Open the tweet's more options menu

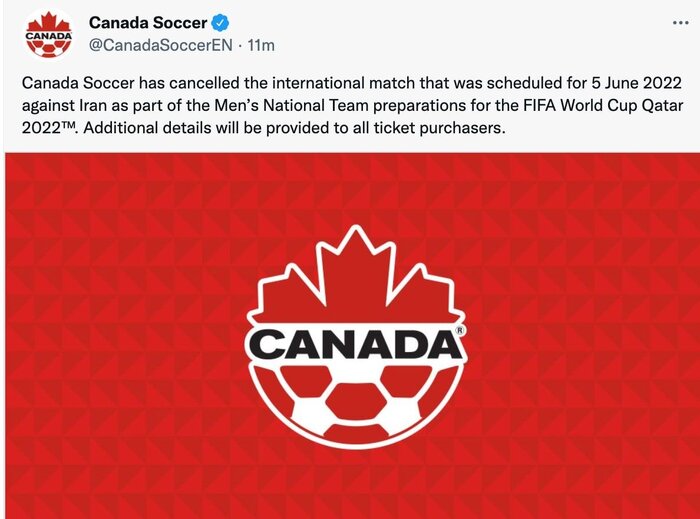679,22
